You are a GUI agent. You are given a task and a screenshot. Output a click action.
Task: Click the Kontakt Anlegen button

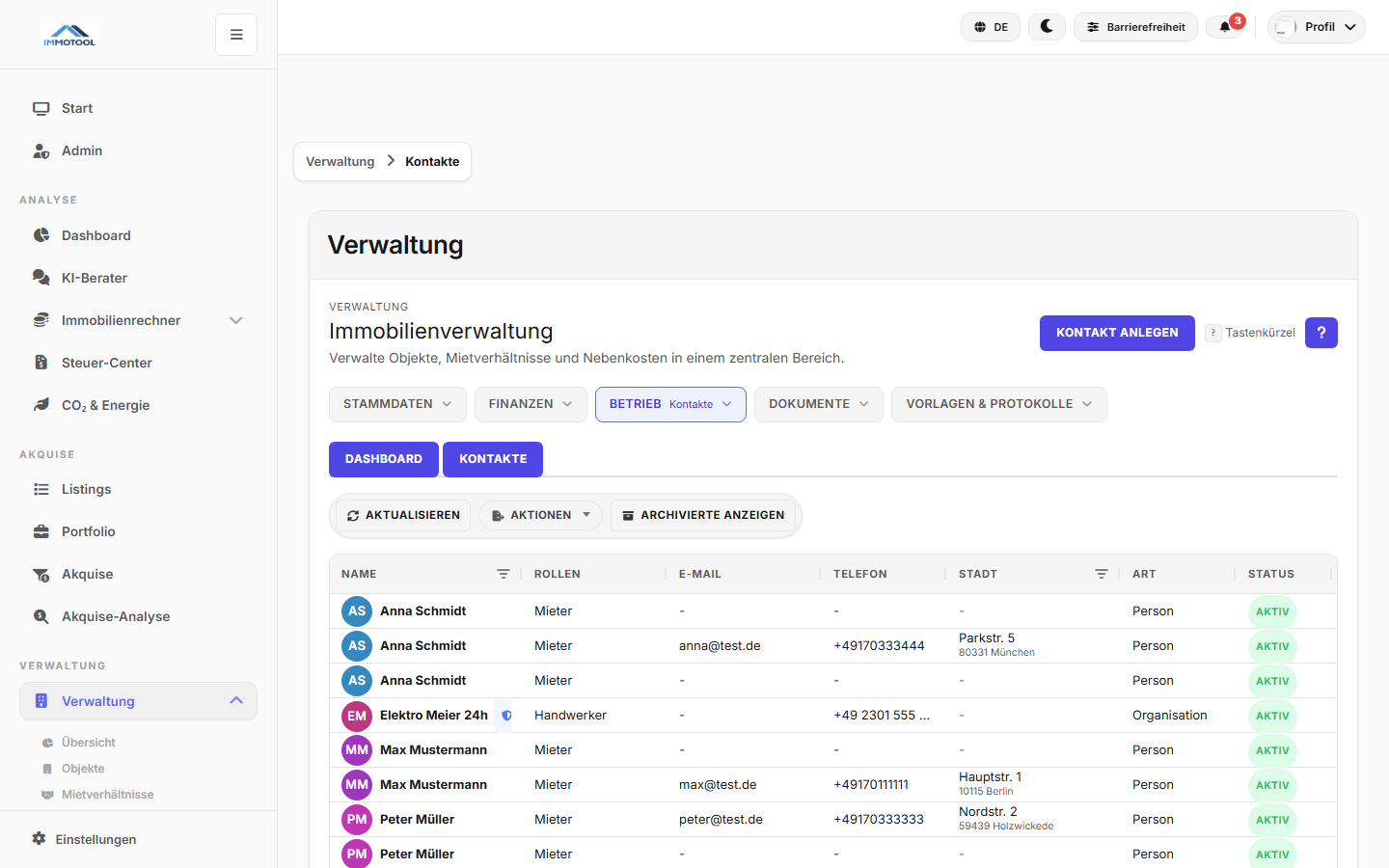point(1117,333)
